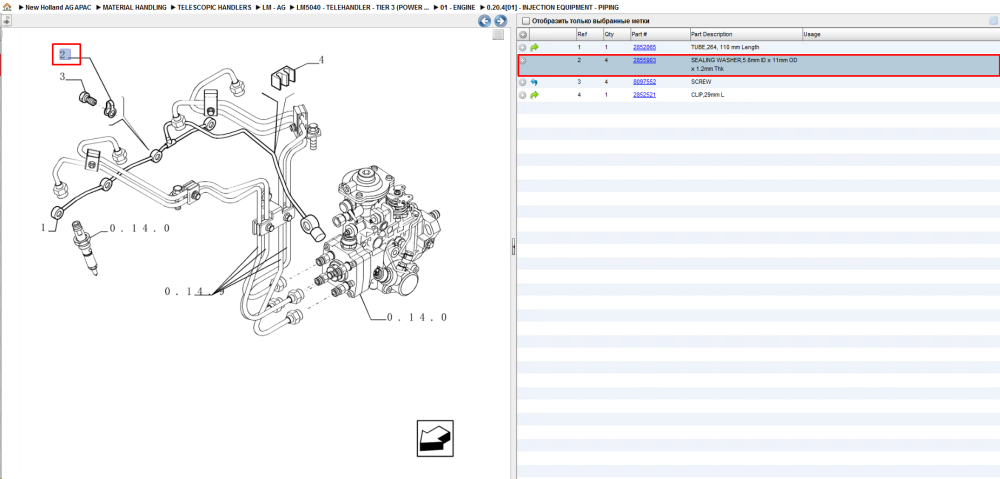
Task: Select the 'SEALING WASHER,5.8mm ID' description
Action: click(744, 64)
